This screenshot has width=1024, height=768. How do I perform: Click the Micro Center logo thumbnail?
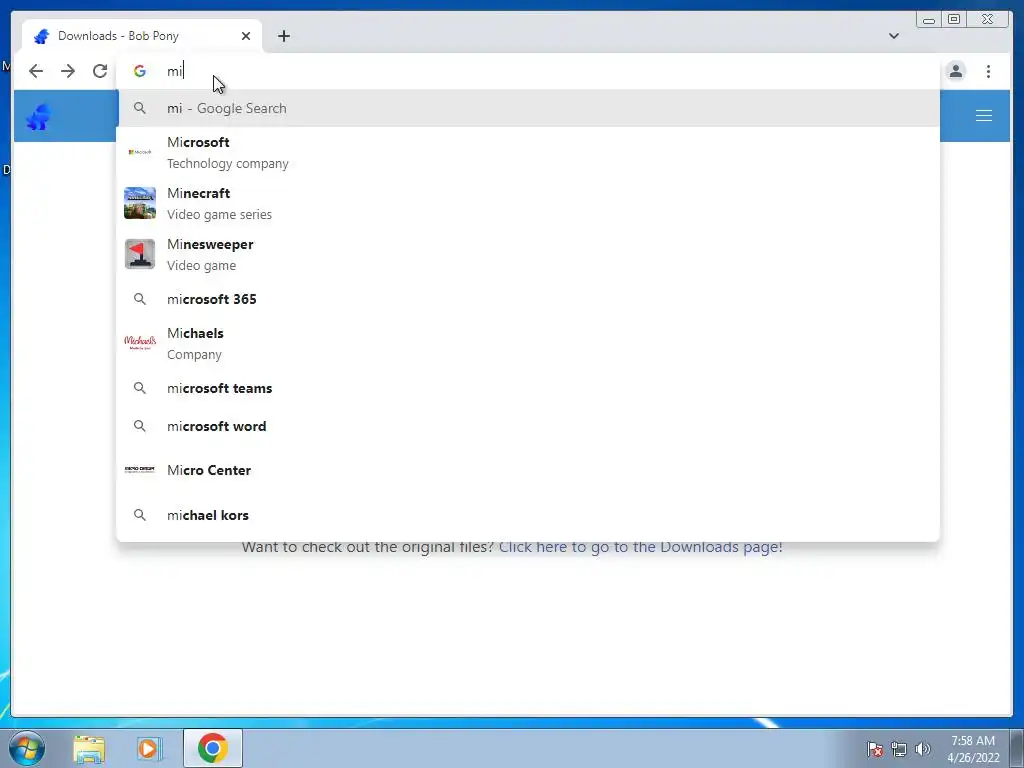[140, 470]
